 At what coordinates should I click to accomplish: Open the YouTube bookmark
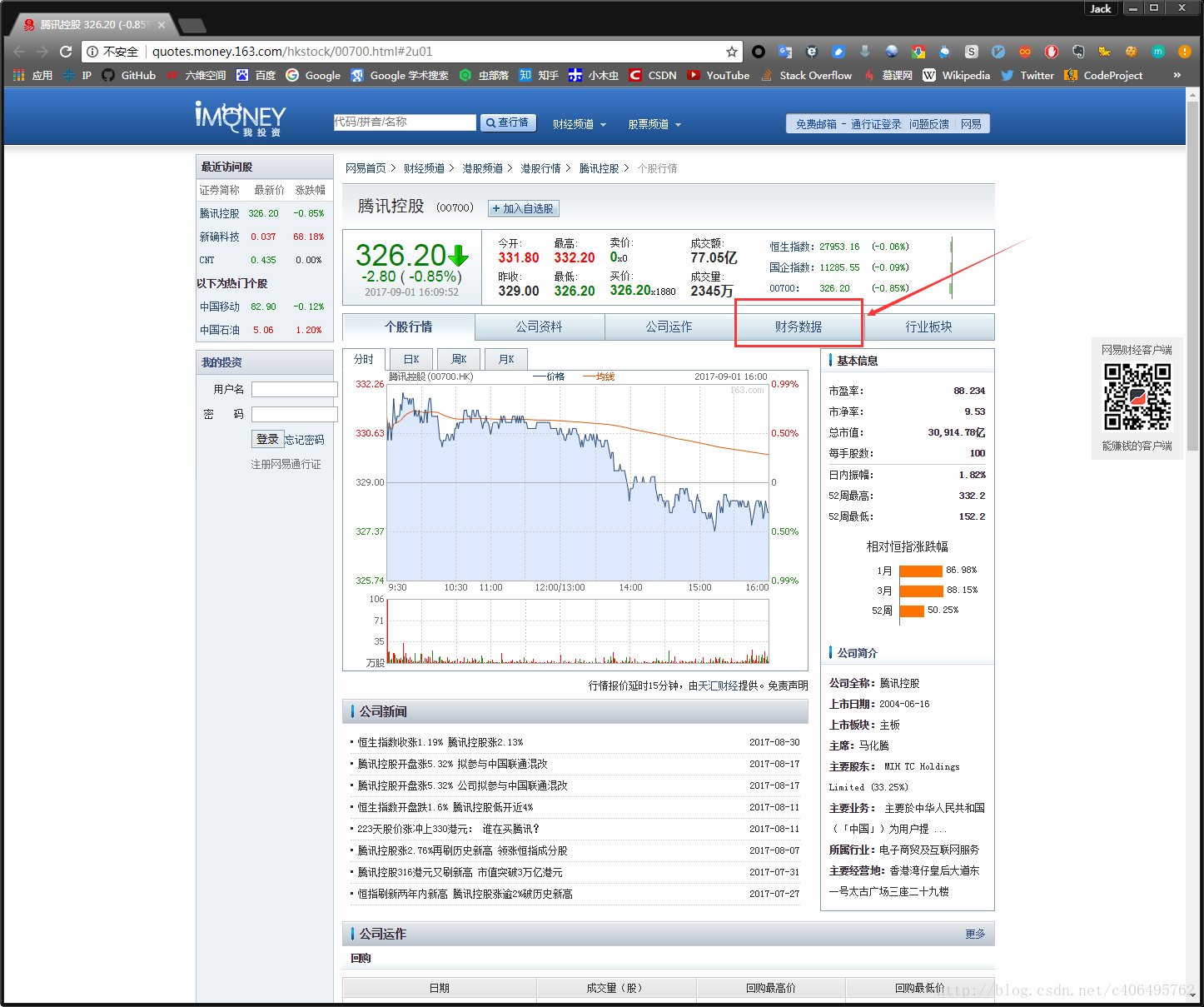point(719,75)
